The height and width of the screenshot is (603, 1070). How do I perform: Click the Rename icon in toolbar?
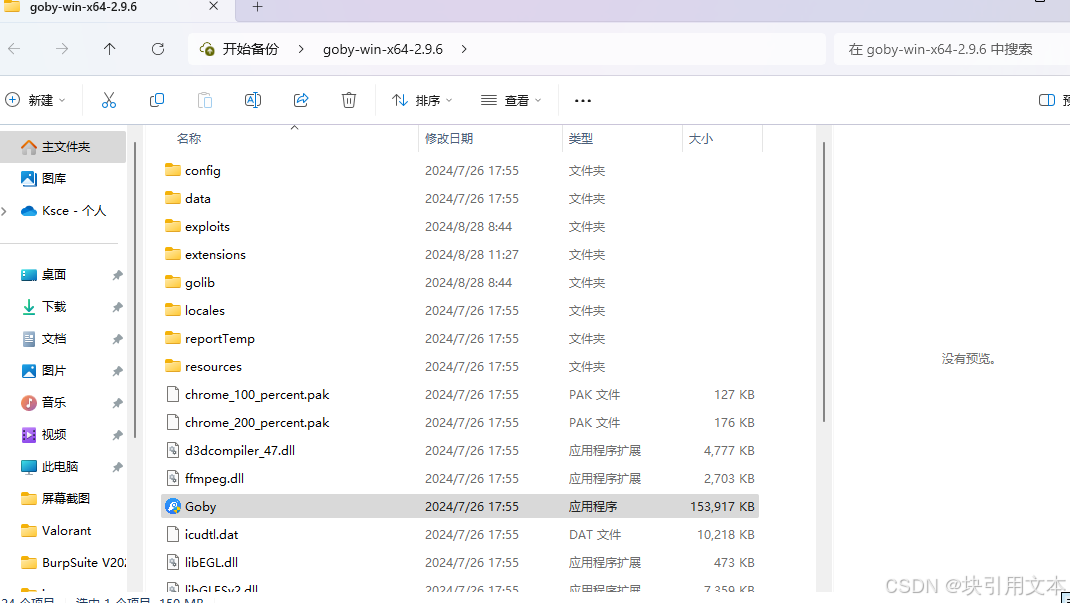[252, 100]
